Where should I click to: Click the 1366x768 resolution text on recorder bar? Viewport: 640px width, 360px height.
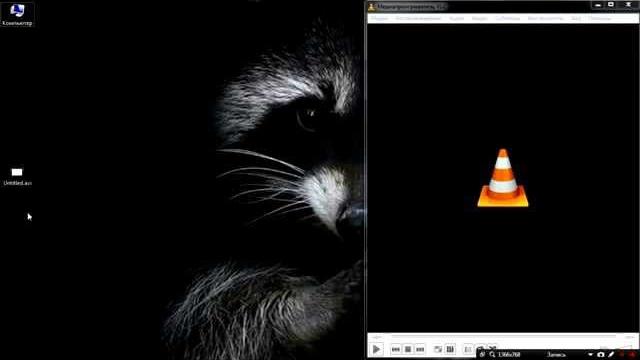pos(509,355)
